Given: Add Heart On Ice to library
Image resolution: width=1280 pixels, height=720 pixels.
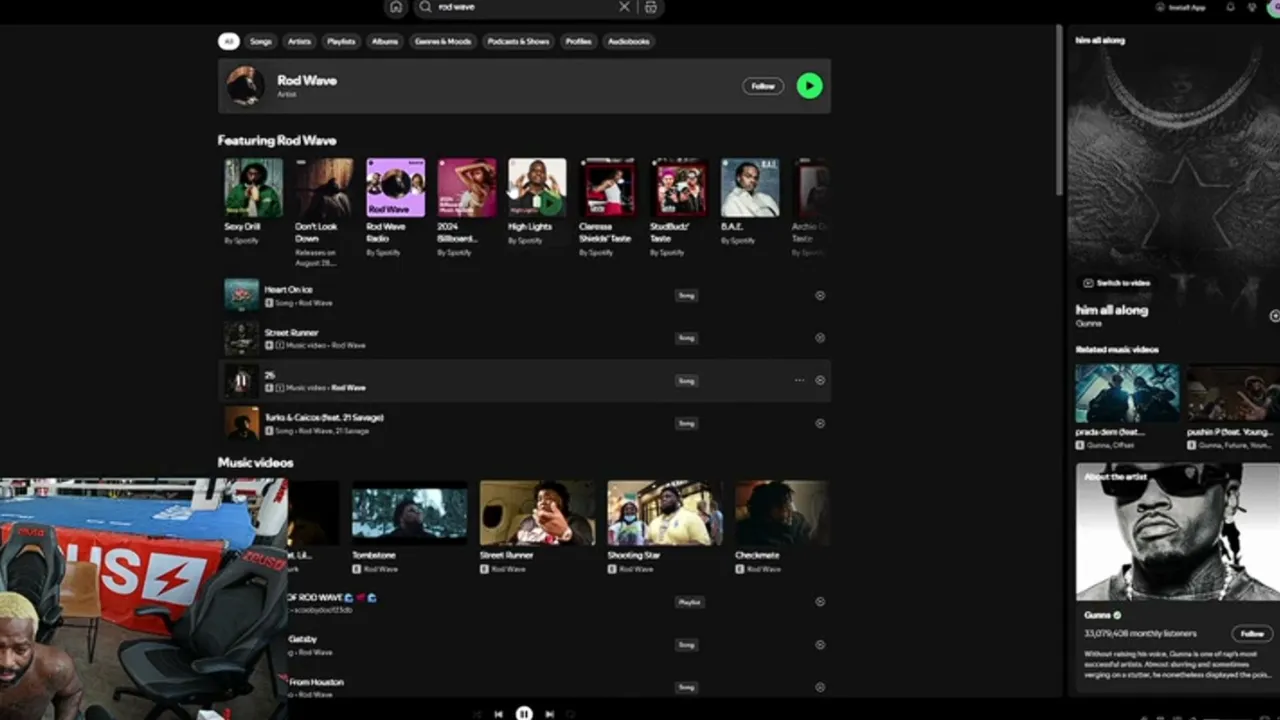Looking at the screenshot, I should [820, 296].
